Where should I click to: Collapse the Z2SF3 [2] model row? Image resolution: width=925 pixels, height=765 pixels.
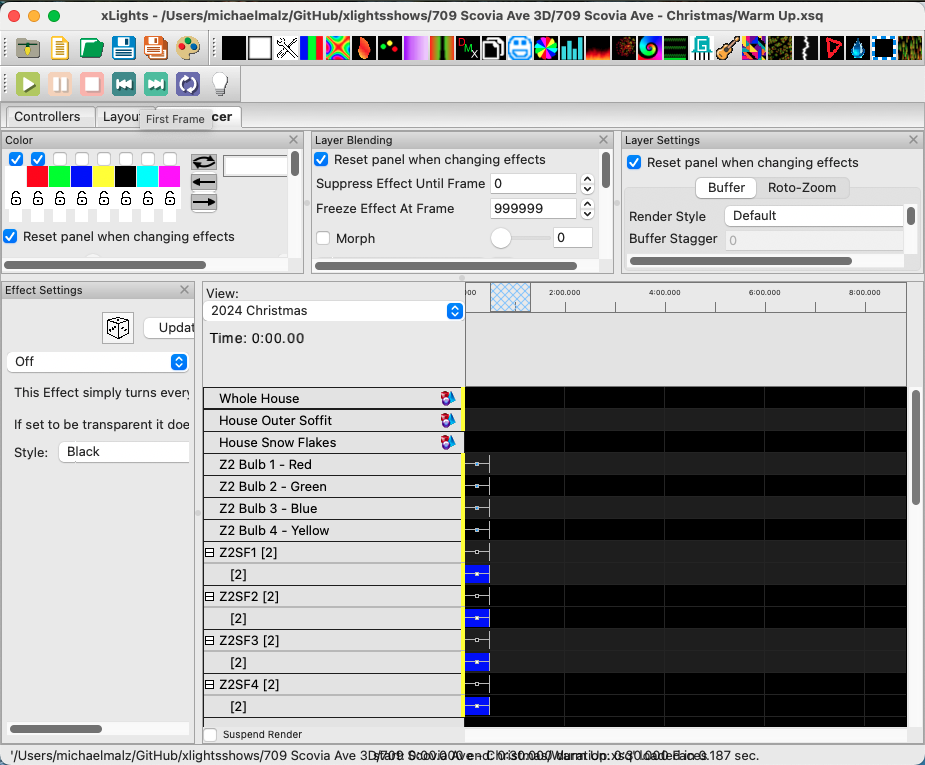point(209,641)
